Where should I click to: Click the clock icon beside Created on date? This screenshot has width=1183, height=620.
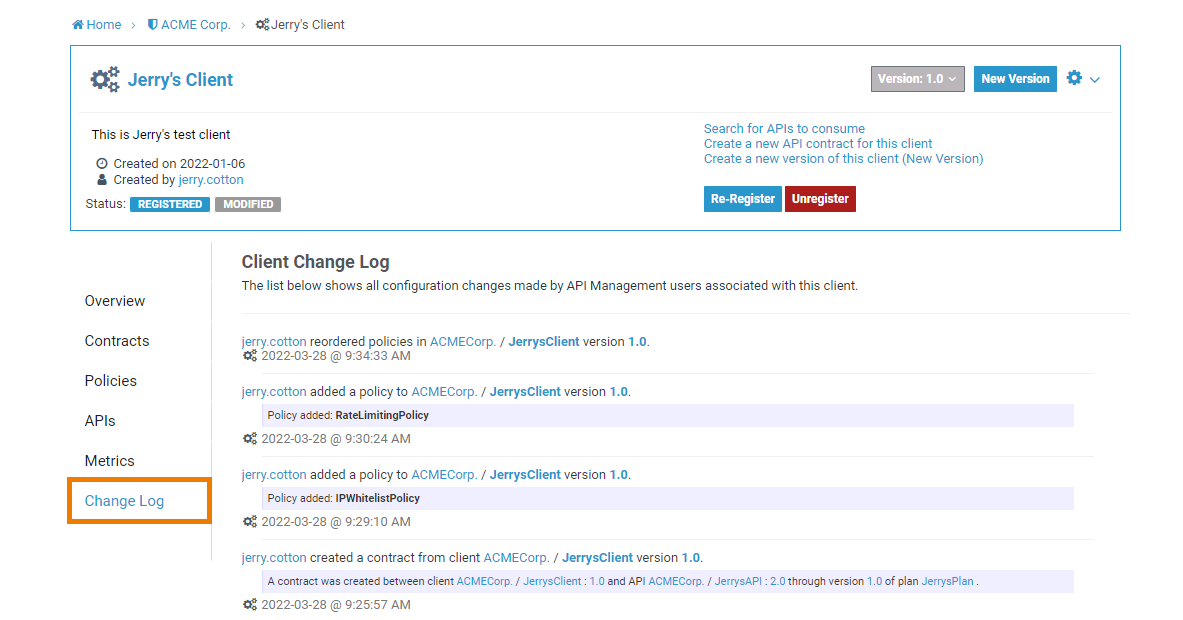102,164
